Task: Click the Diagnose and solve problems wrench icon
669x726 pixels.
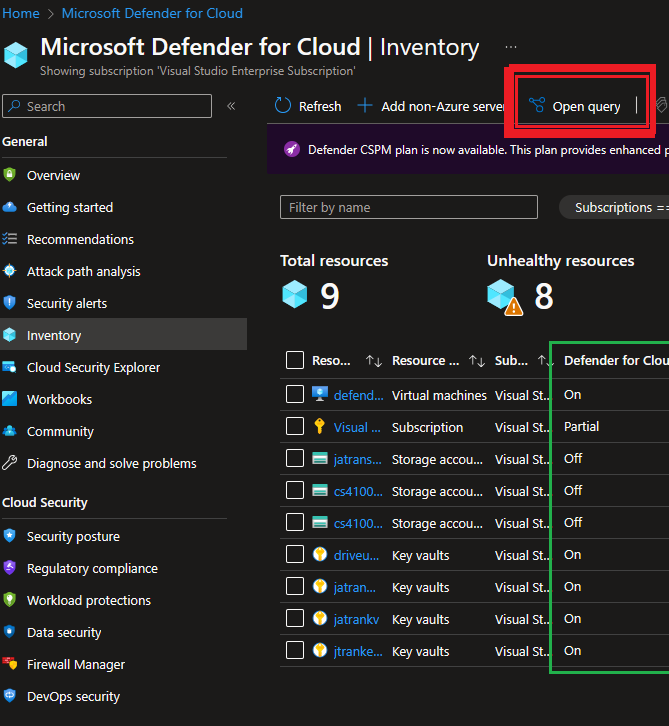Action: pyautogui.click(x=9, y=463)
